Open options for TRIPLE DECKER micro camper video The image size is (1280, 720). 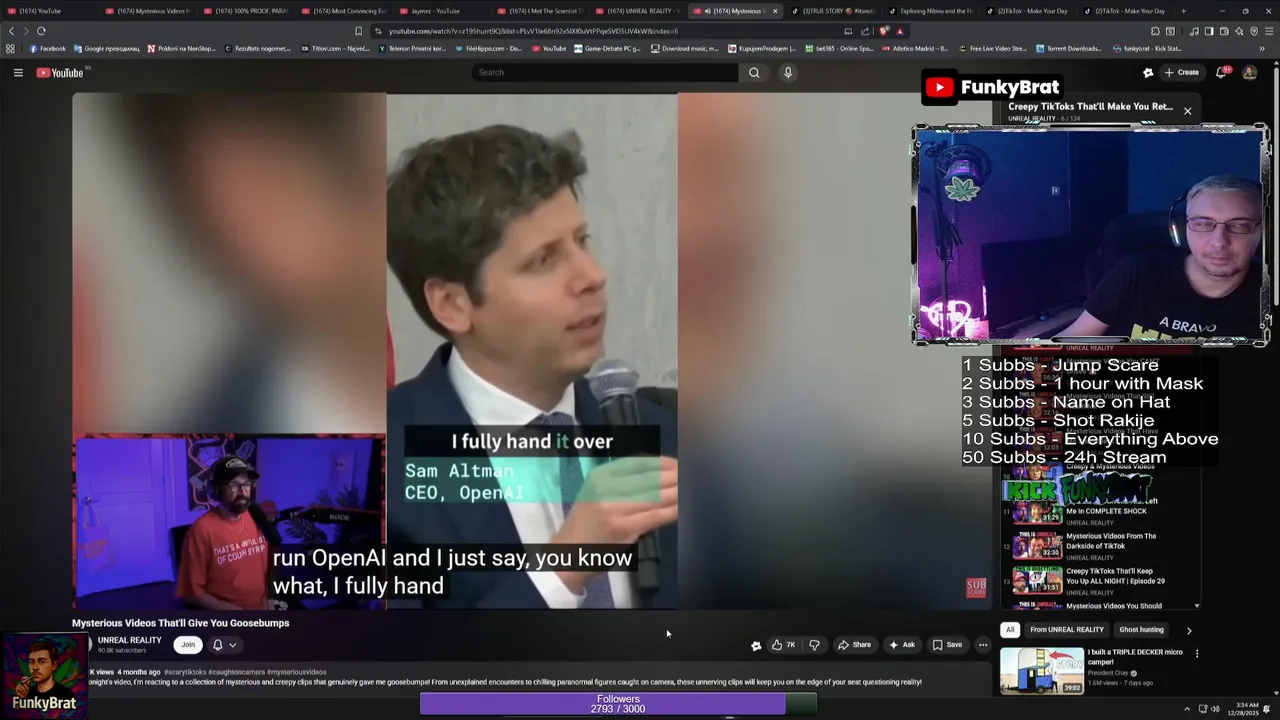pyautogui.click(x=1197, y=654)
